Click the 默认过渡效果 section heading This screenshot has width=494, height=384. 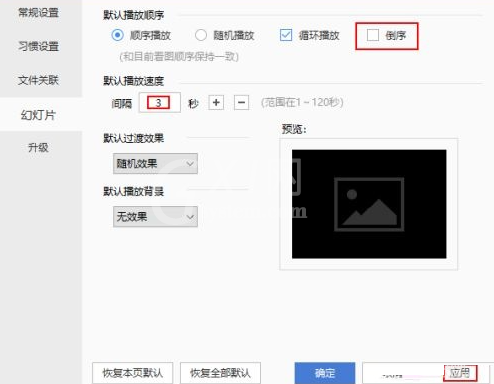pos(134,138)
